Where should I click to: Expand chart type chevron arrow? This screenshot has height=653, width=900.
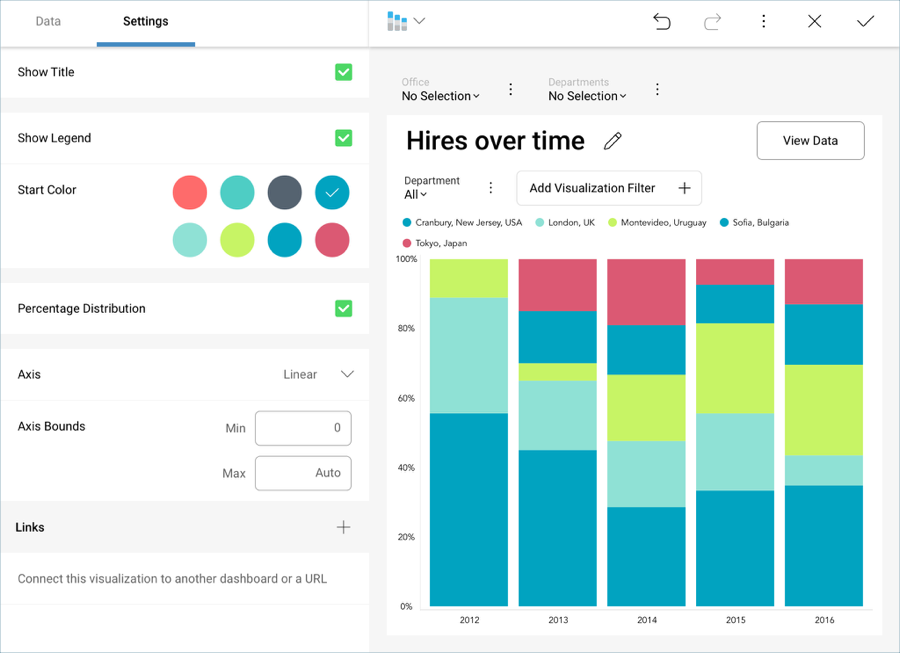click(420, 21)
